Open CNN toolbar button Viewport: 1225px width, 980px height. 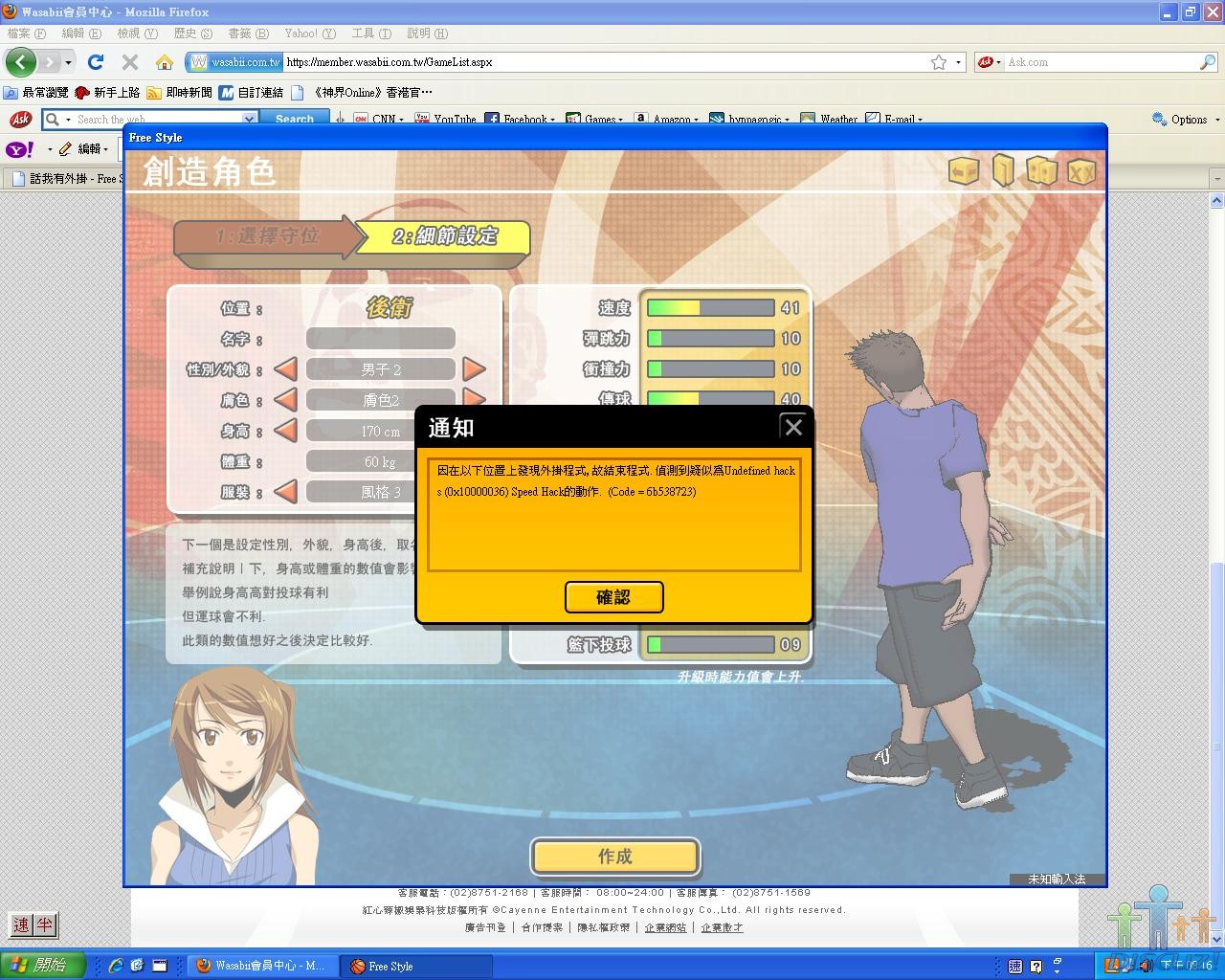[x=378, y=120]
